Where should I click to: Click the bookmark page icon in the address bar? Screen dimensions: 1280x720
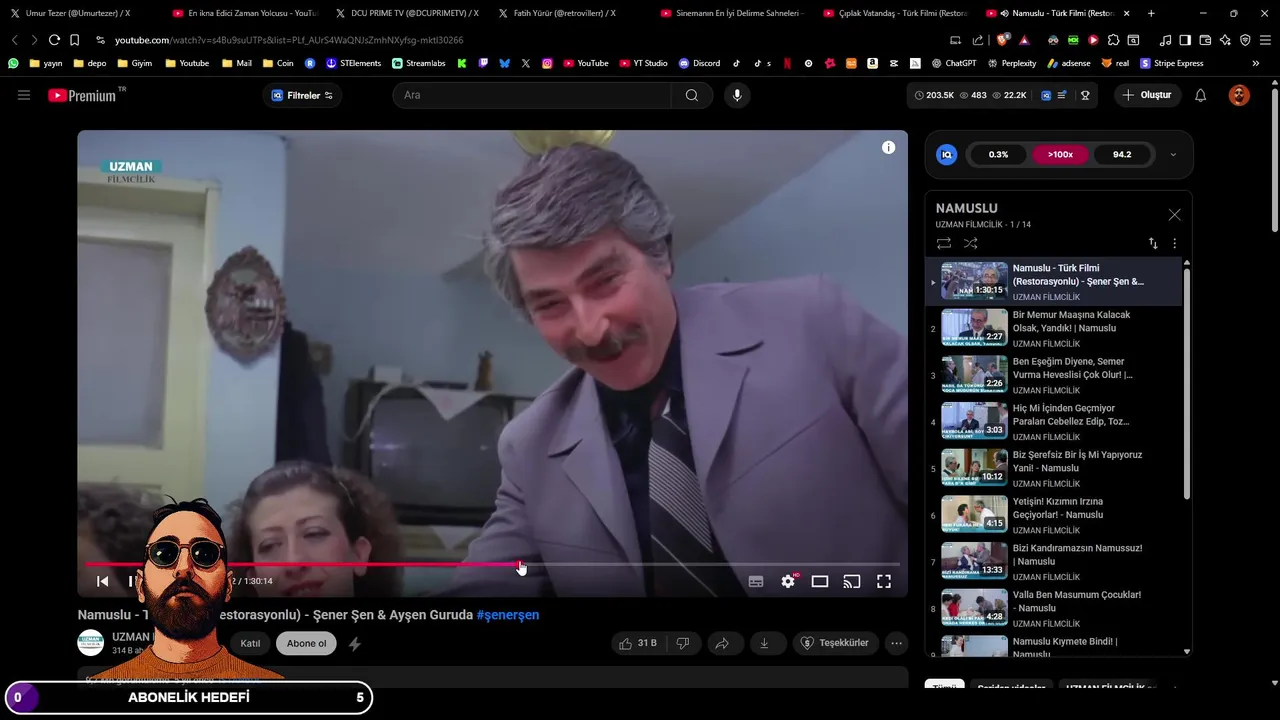74,40
